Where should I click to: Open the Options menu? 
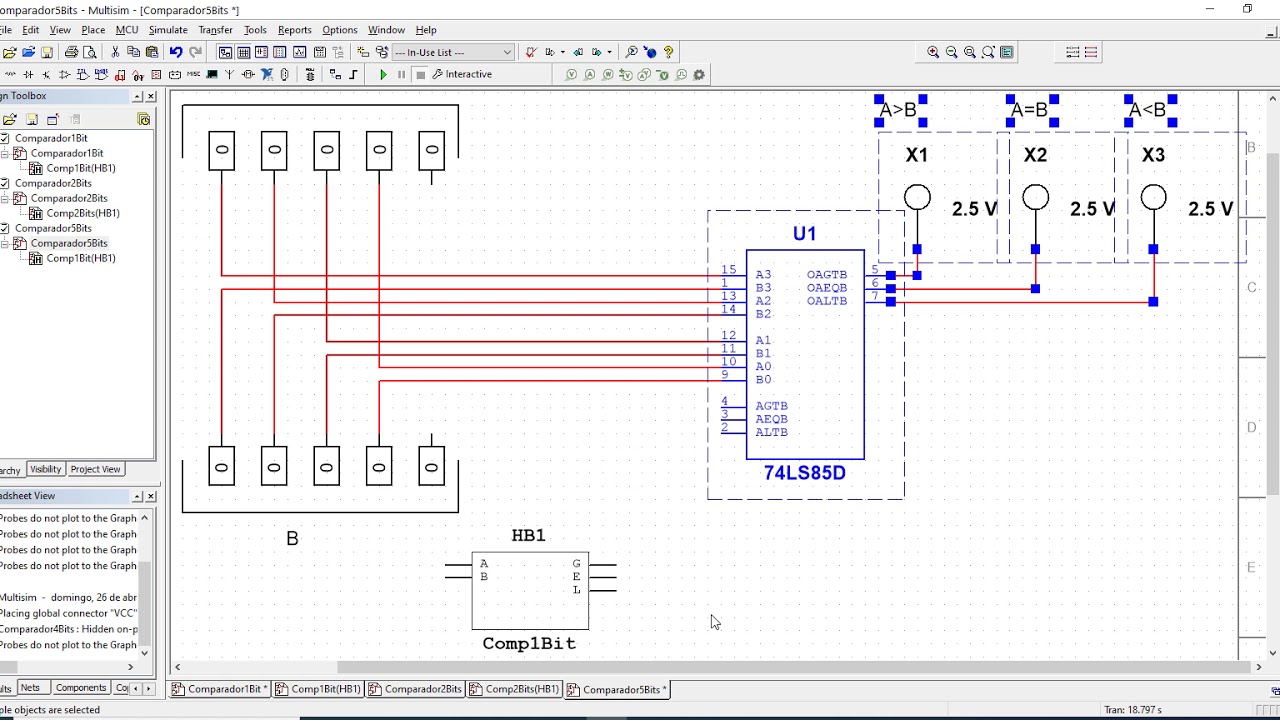click(340, 30)
